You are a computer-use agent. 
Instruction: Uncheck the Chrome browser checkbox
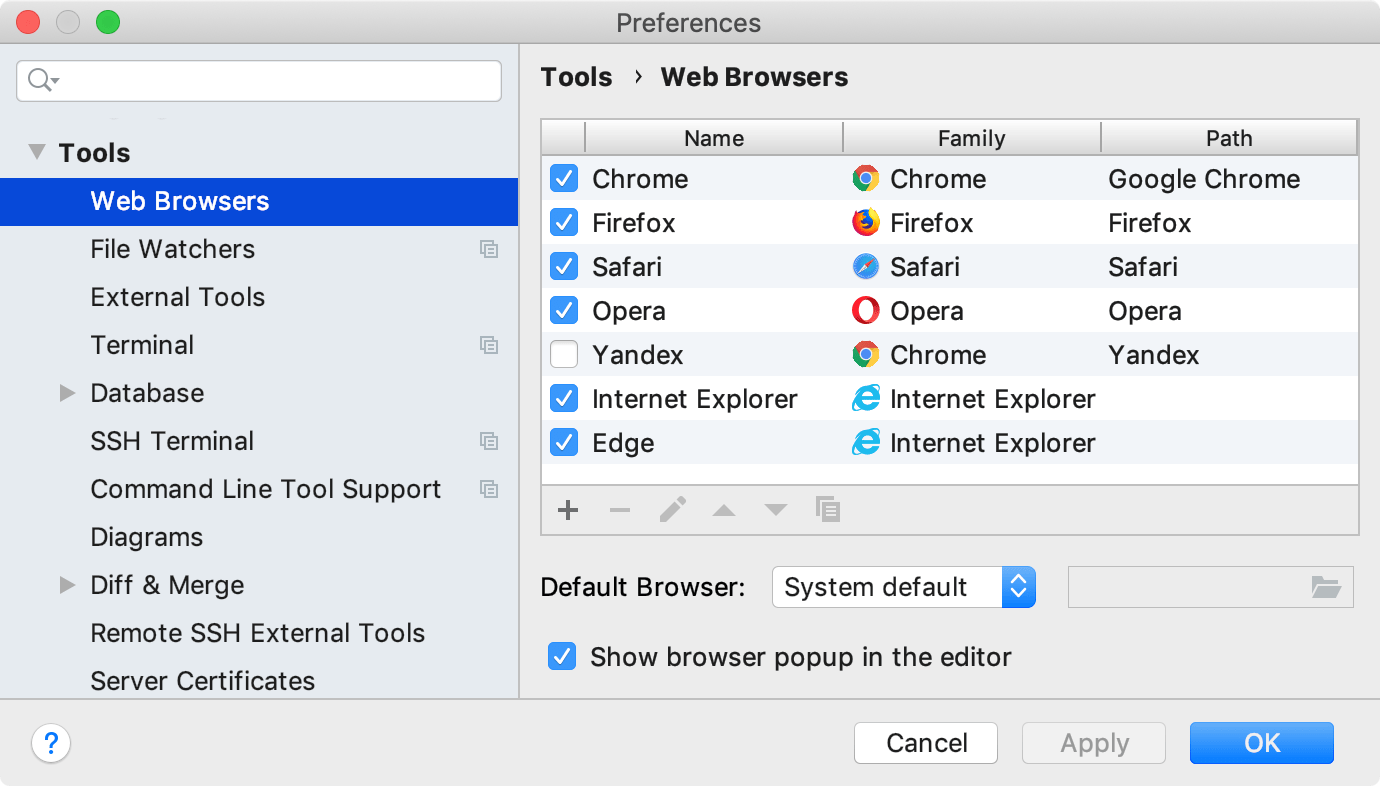(564, 179)
